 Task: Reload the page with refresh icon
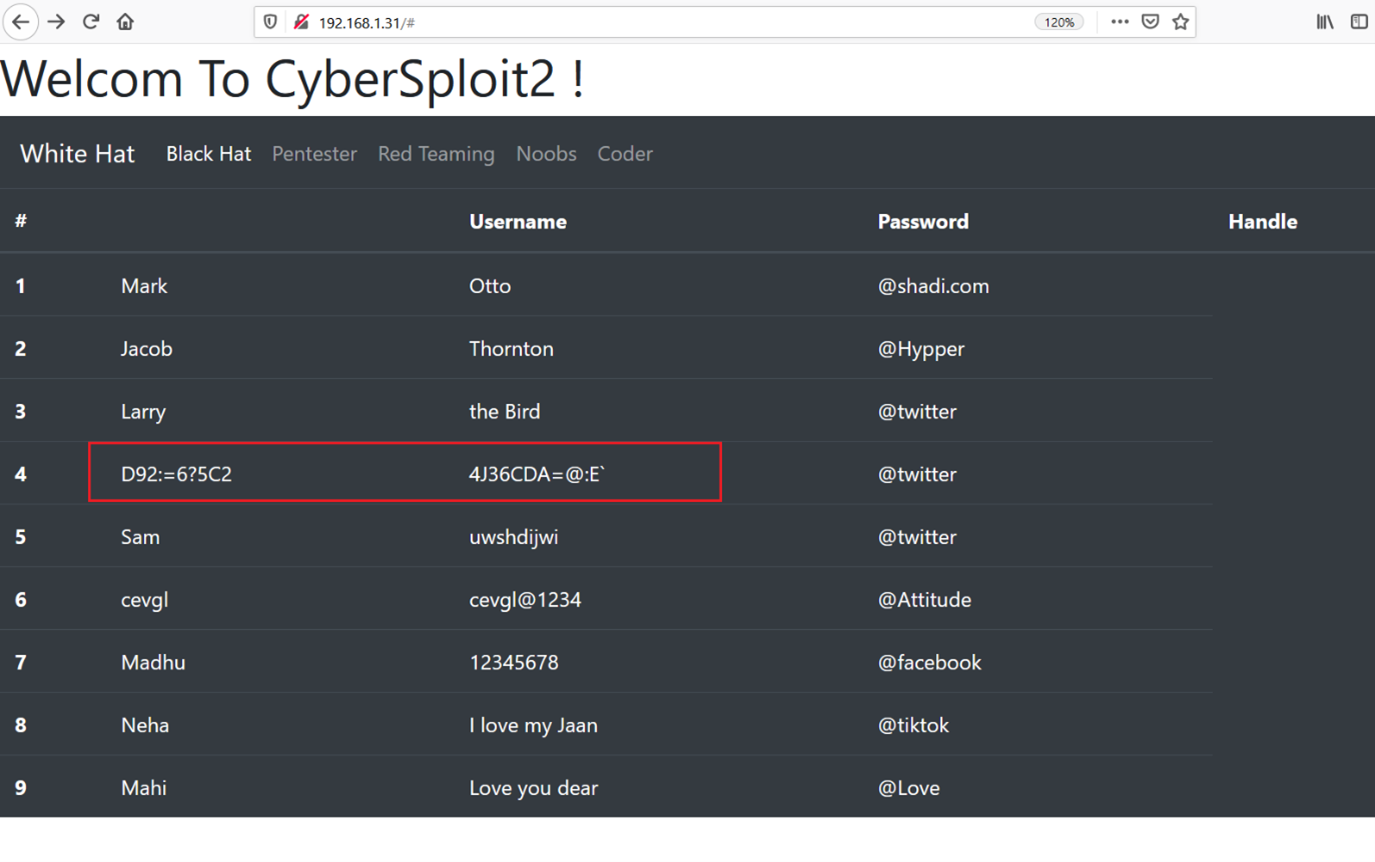tap(91, 21)
